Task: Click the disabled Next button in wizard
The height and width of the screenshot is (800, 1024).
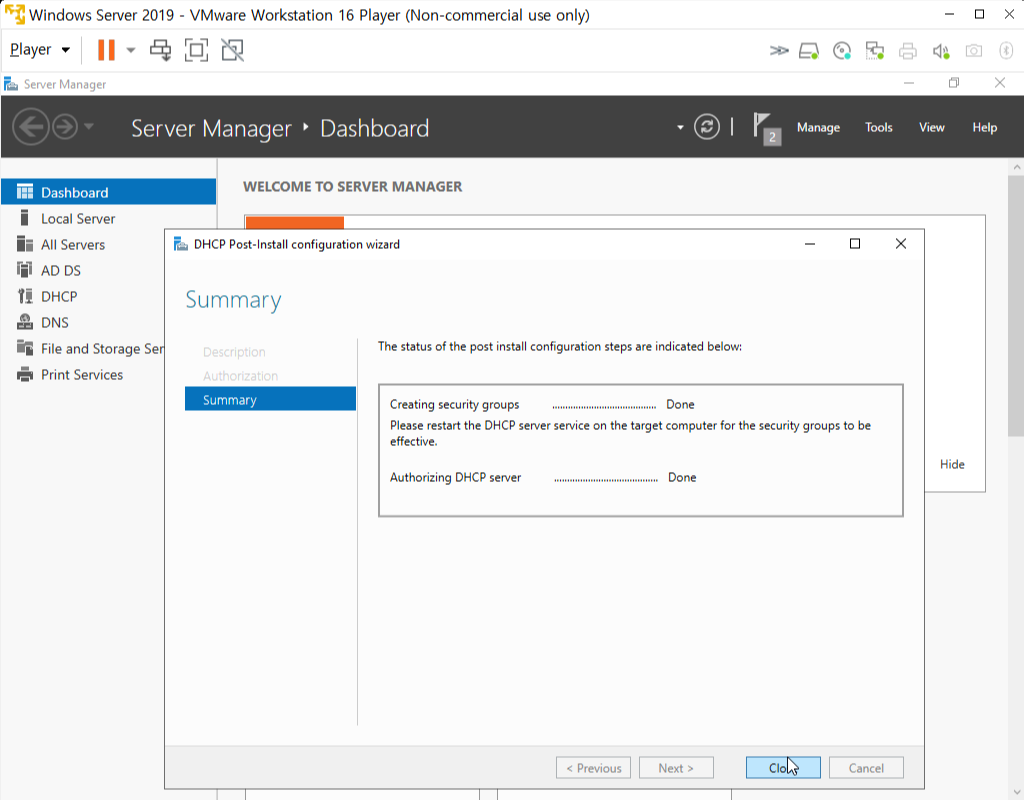Action: 676,768
